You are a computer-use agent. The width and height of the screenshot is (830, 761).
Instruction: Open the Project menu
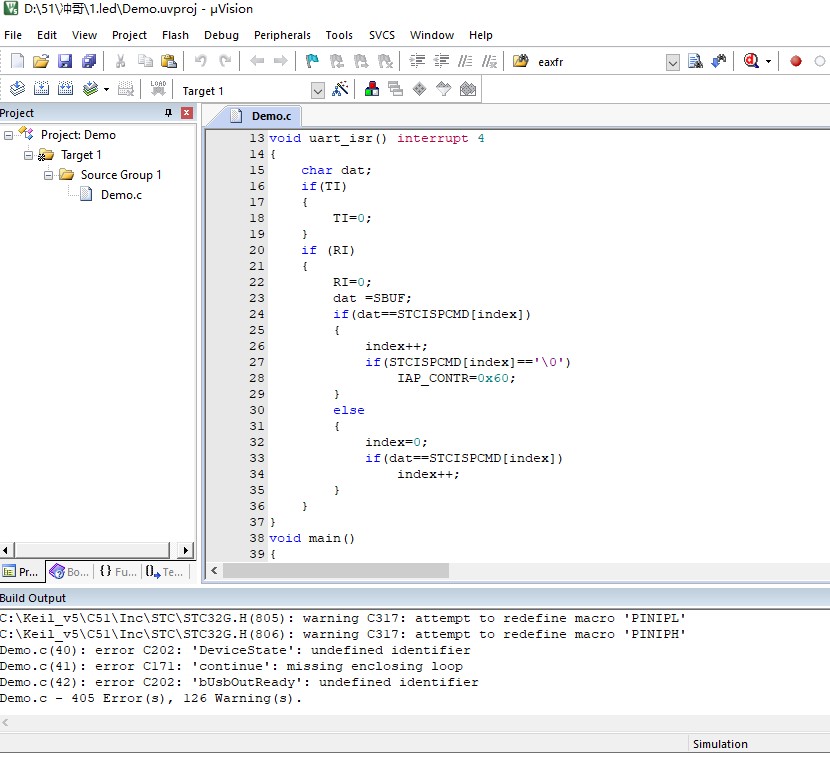[129, 35]
